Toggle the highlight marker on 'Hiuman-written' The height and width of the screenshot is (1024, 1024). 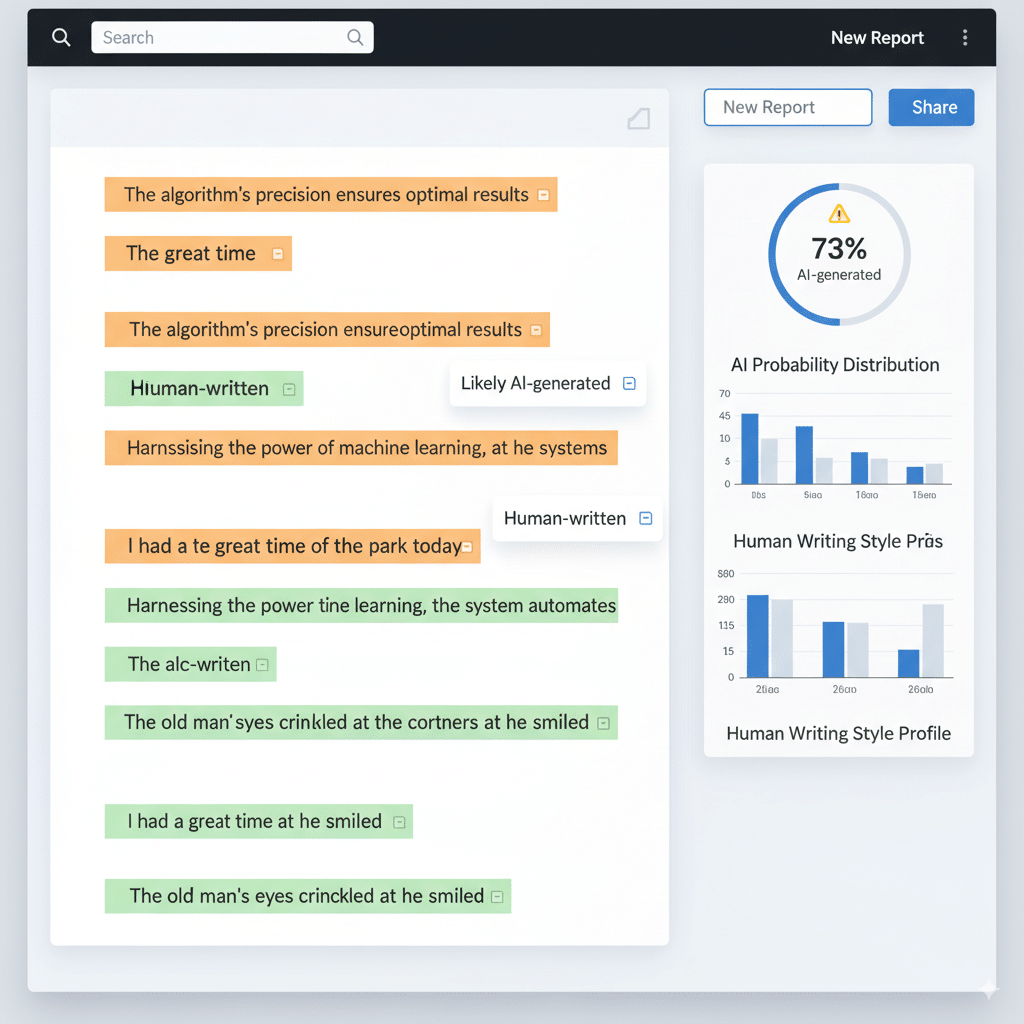point(287,388)
